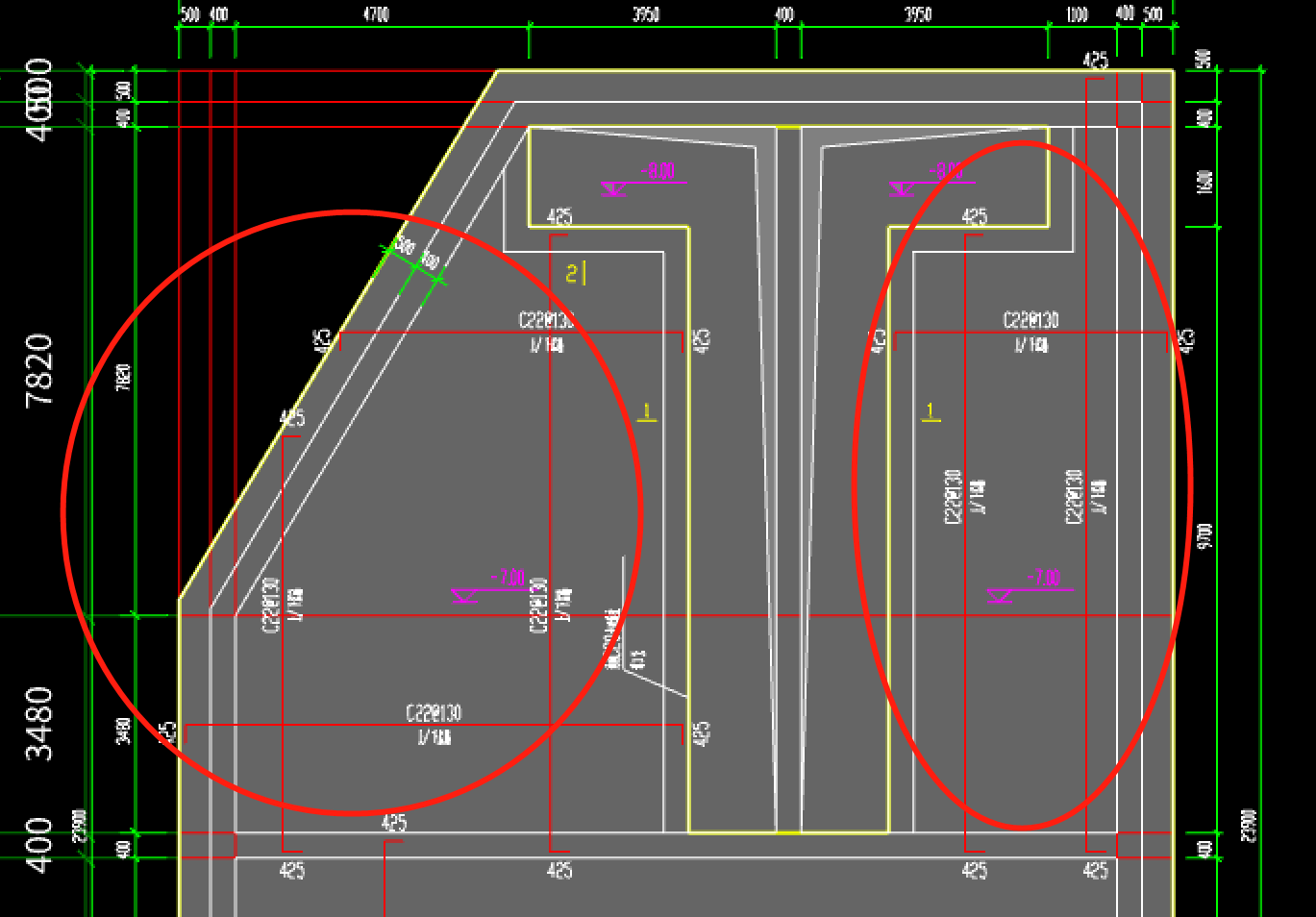The image size is (1316, 917).
Task: Select the -0.700 elevation mark in triangular slab
Action: [x=490, y=586]
